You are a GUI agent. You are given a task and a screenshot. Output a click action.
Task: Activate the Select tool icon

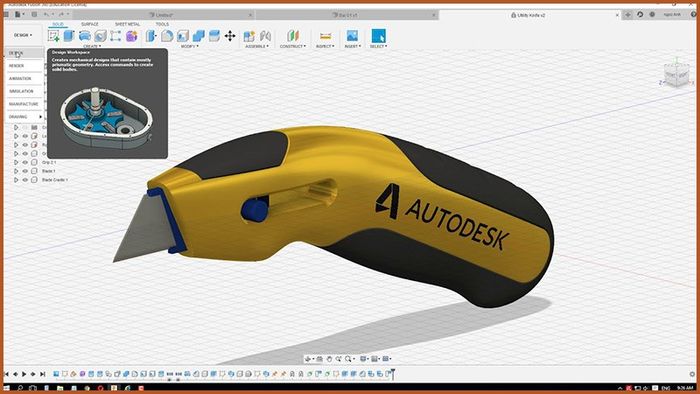coord(379,36)
